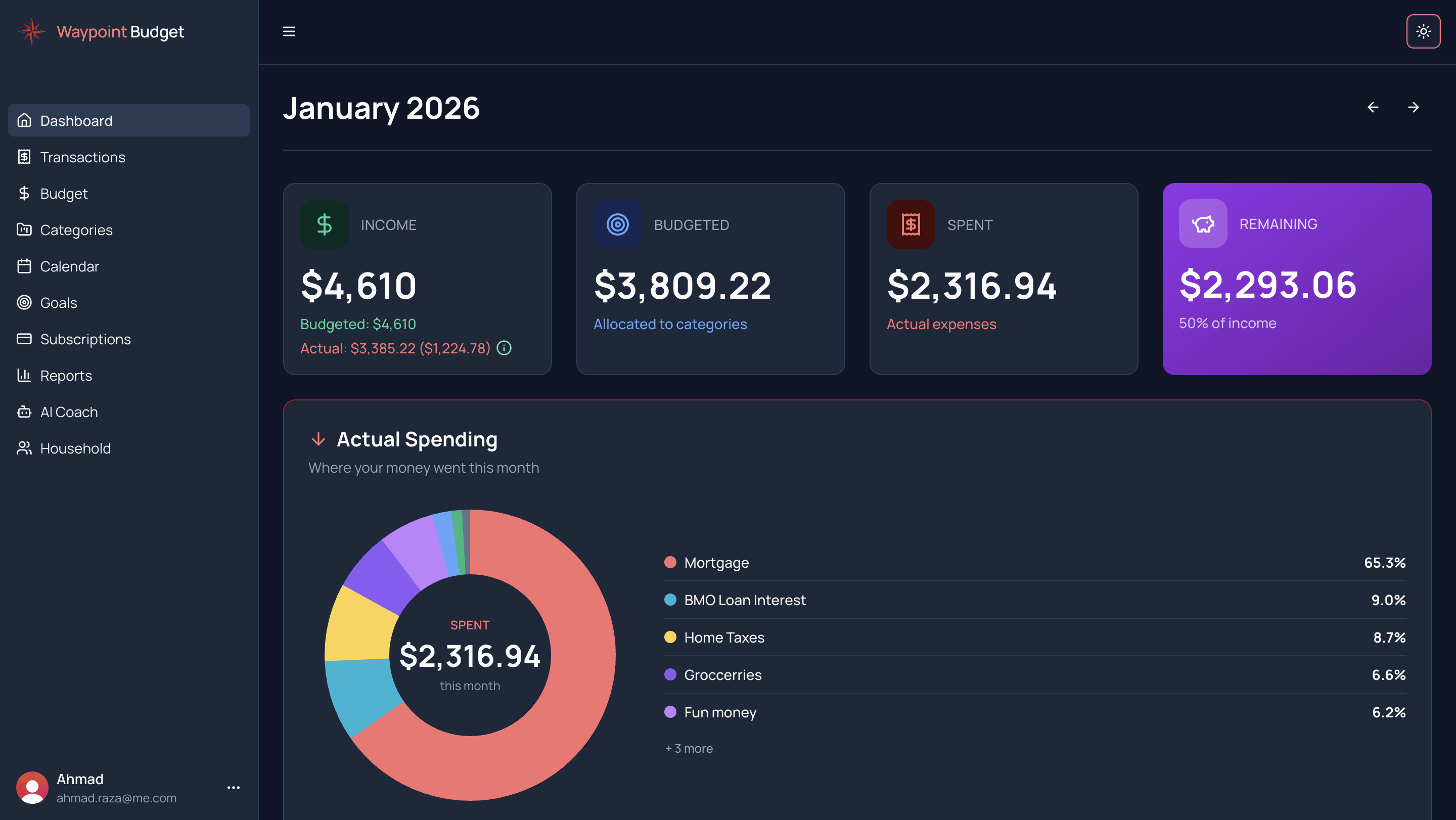
Task: Open Subscriptions via the card icon
Action: [x=24, y=339]
